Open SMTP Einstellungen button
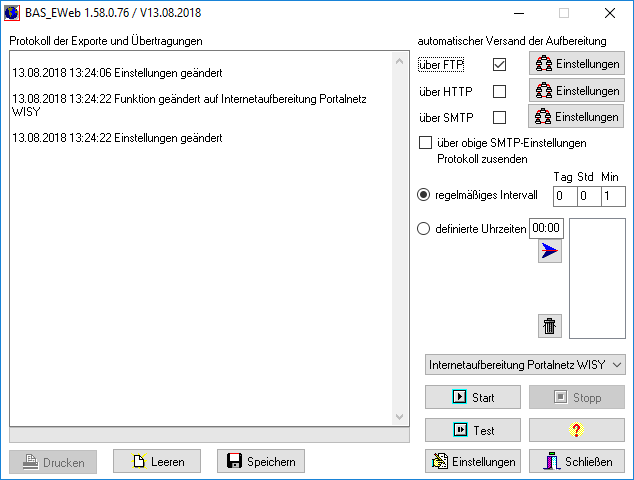Viewport: 634px width, 480px height. (x=576, y=116)
